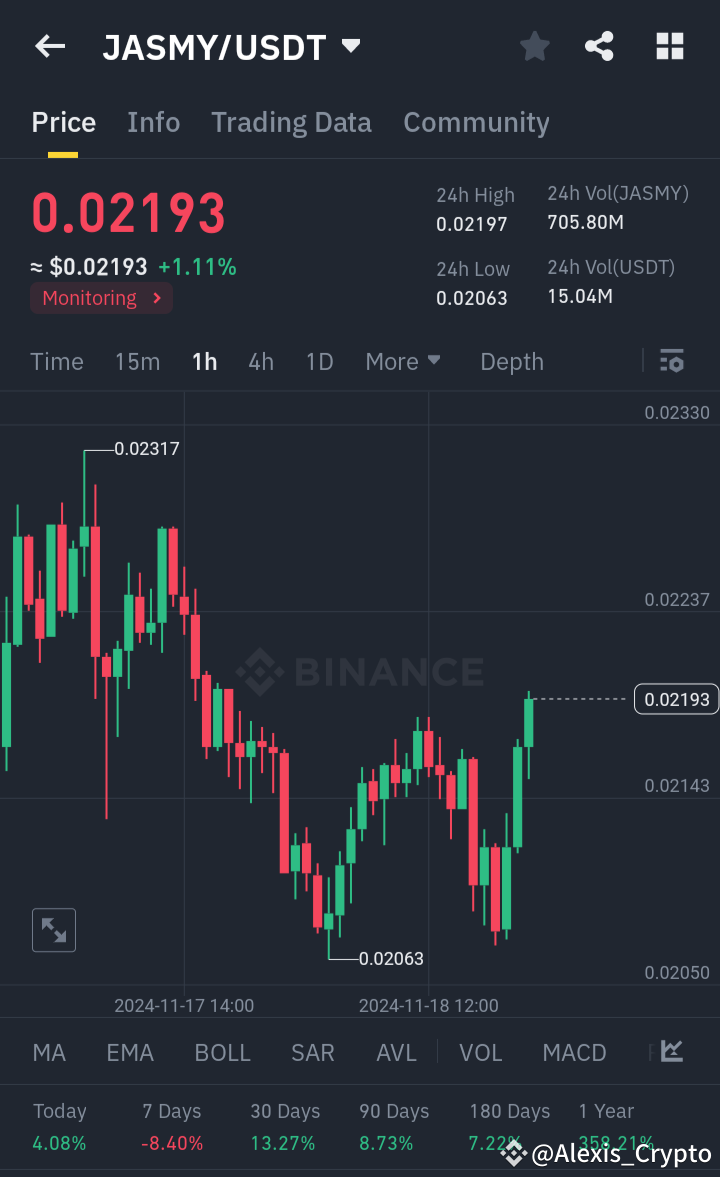Open the Community tab
Screen dimensions: 720x1177
(x=476, y=122)
